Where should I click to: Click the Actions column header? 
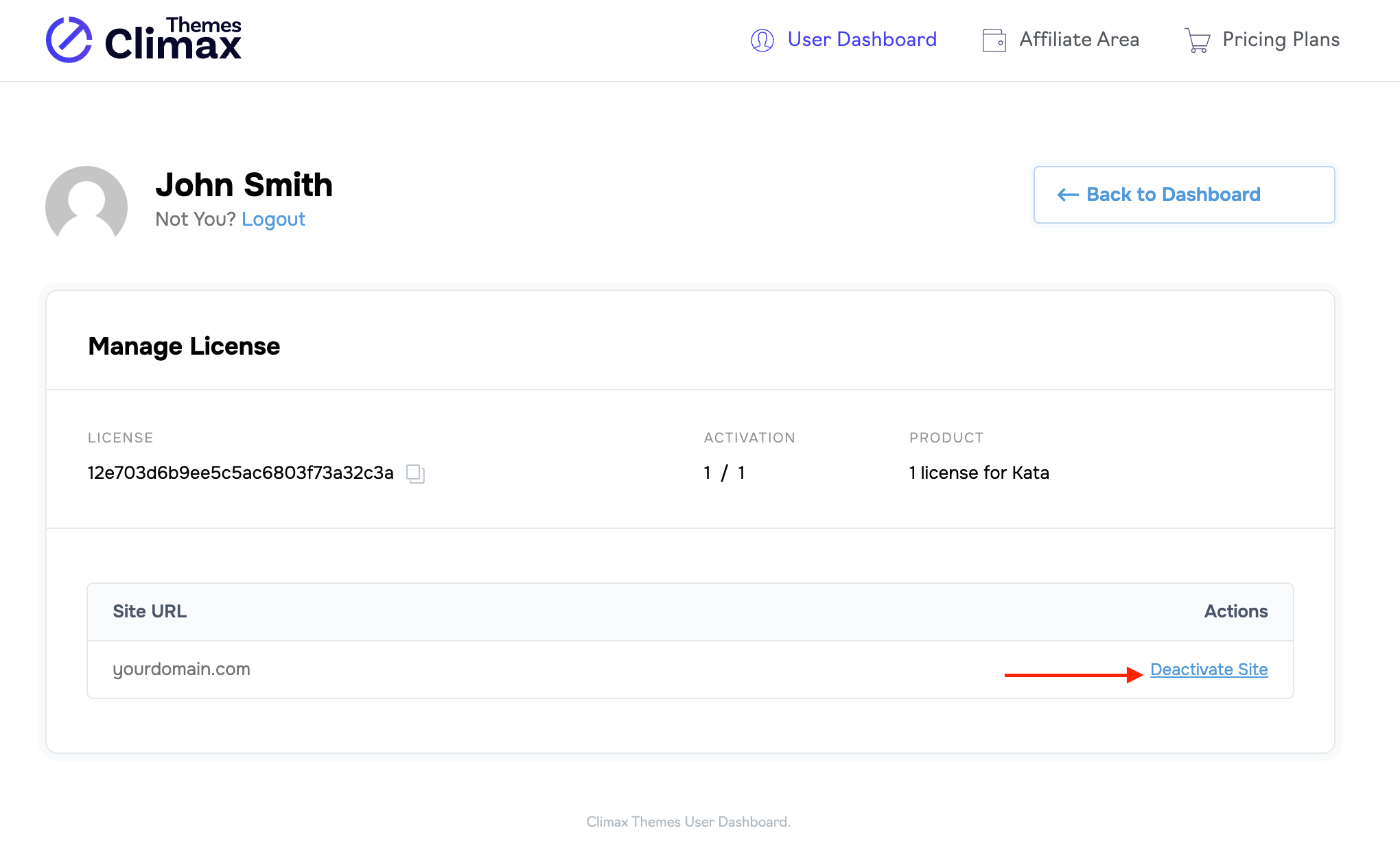[x=1235, y=612]
